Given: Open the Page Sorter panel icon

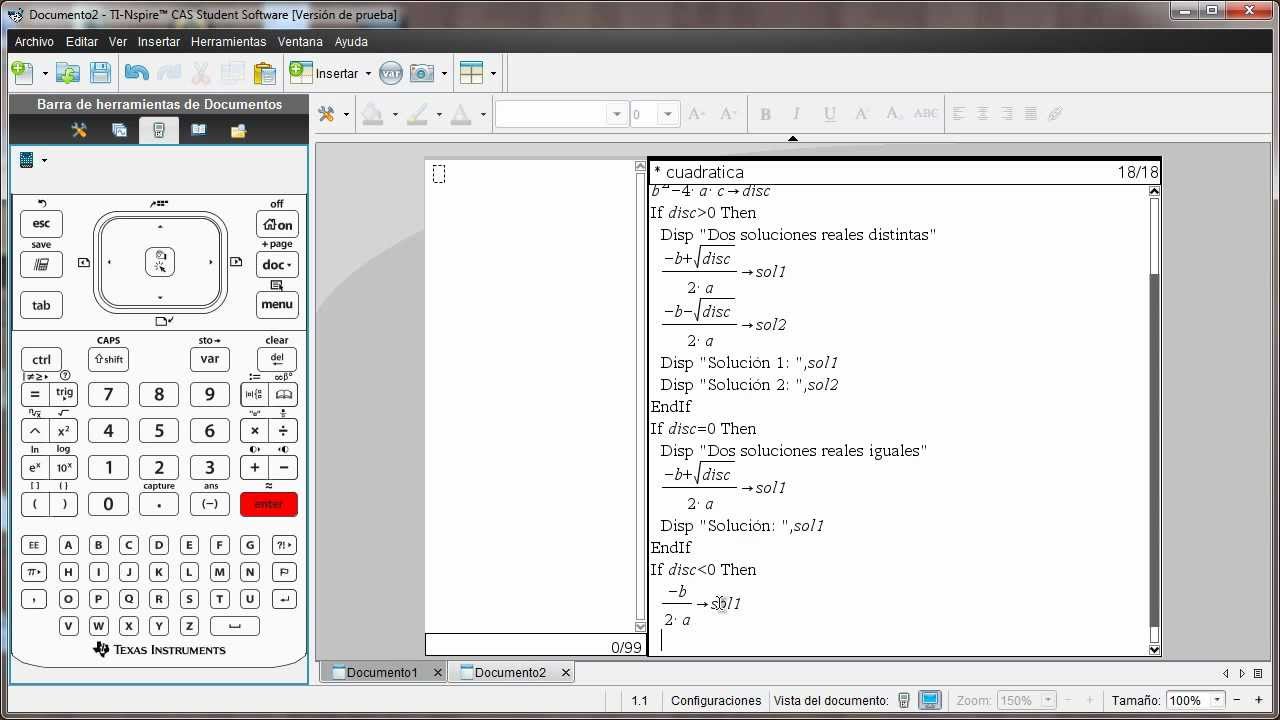Looking at the screenshot, I should tap(119, 130).
